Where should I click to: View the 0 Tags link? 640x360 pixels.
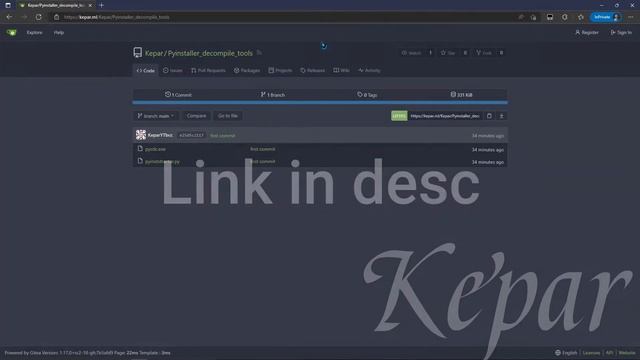click(367, 95)
